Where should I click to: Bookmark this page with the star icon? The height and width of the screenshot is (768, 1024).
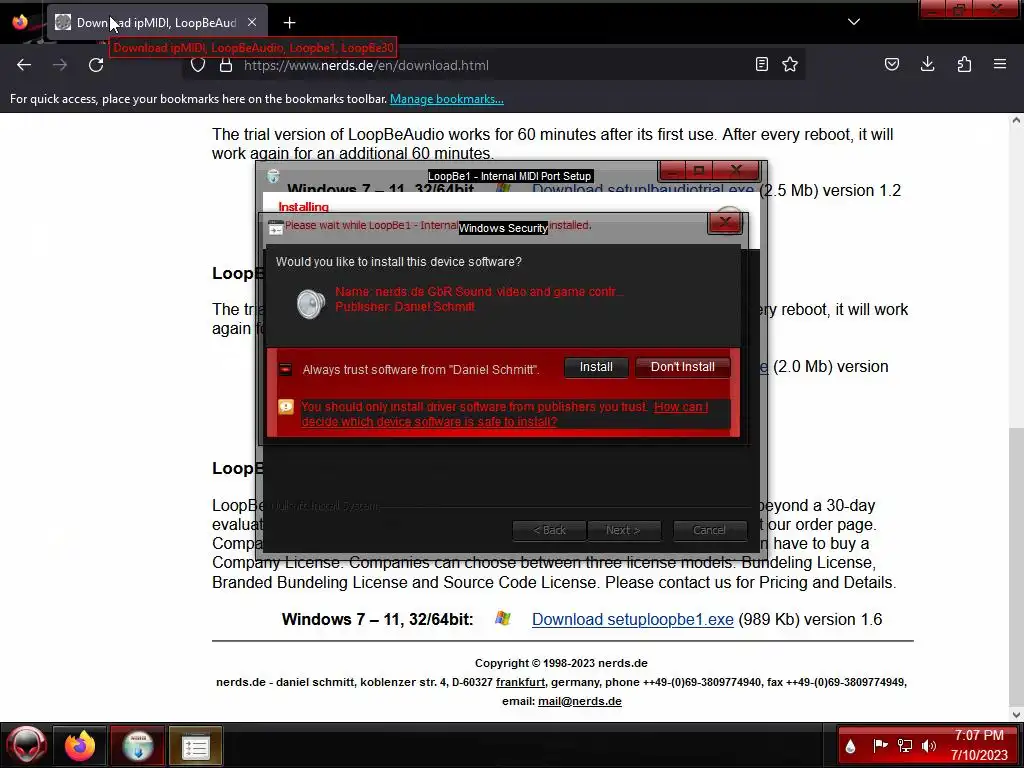coord(790,64)
